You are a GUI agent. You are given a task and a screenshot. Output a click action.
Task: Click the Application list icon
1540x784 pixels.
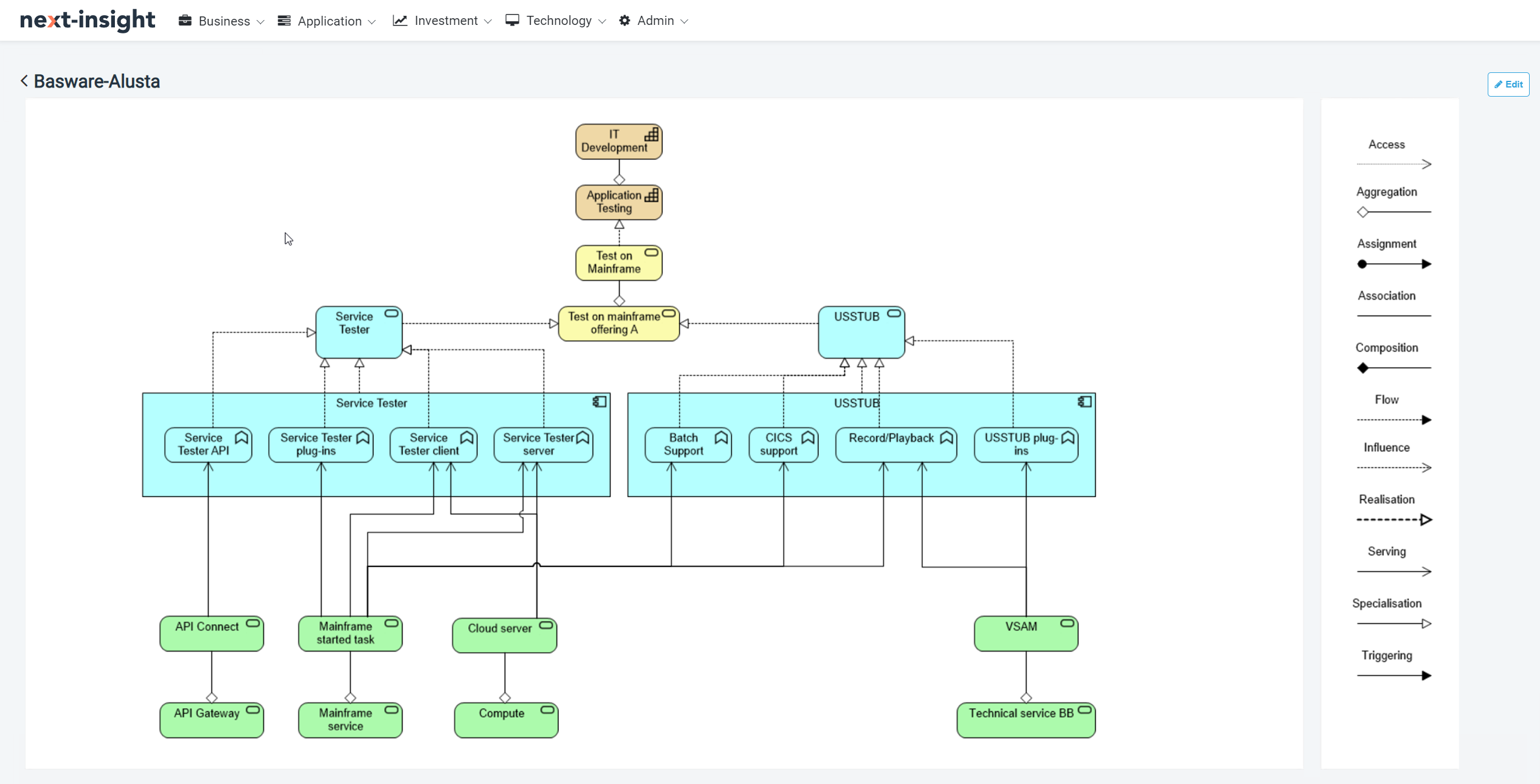[x=284, y=21]
